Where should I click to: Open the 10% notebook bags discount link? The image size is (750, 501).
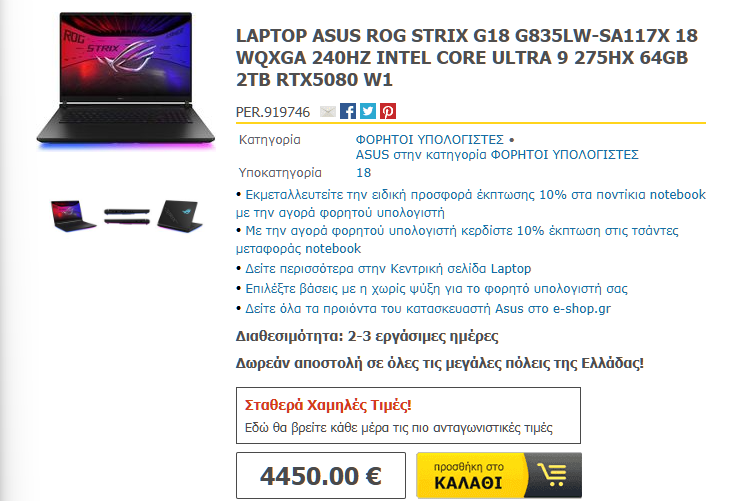click(x=457, y=239)
